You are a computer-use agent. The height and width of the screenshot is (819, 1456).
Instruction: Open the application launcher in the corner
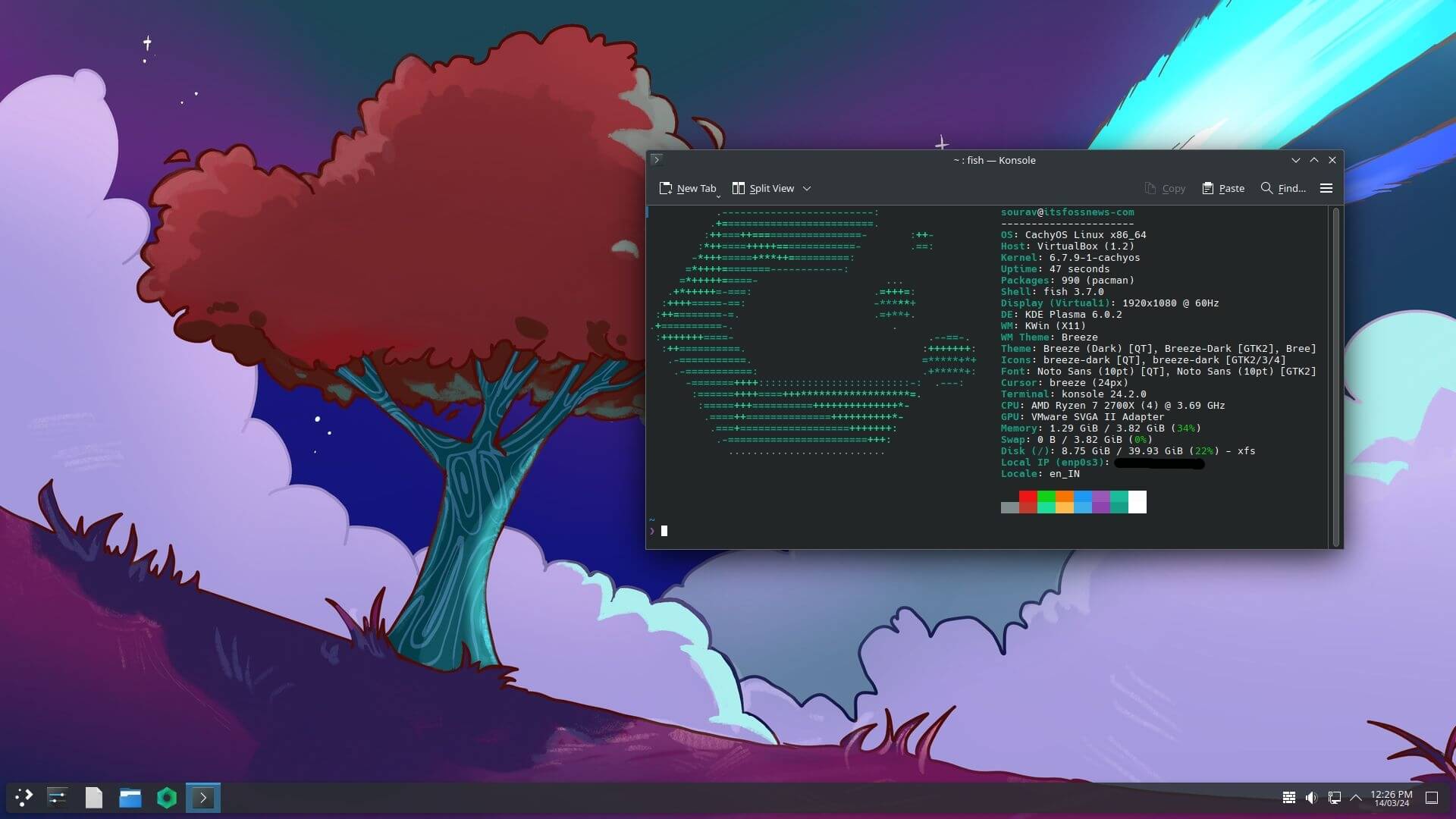point(24,797)
